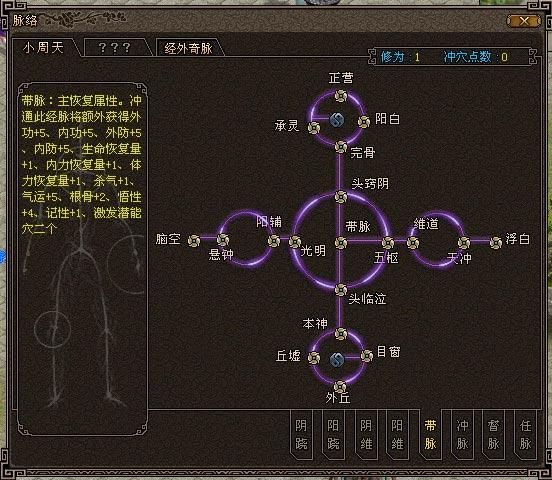
Task: Switch to the 任脉 meridian tab
Action: click(x=525, y=435)
